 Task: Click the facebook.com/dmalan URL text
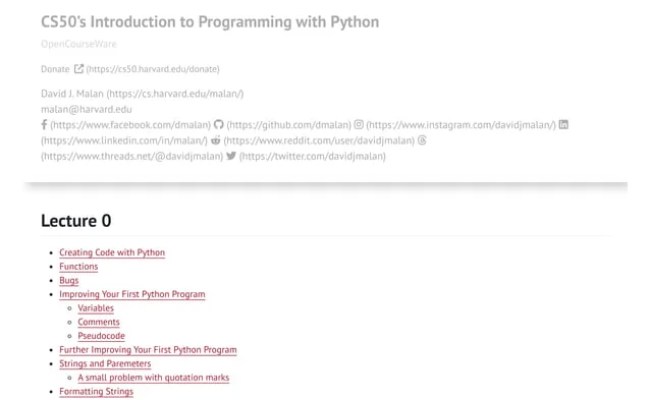[131, 125]
